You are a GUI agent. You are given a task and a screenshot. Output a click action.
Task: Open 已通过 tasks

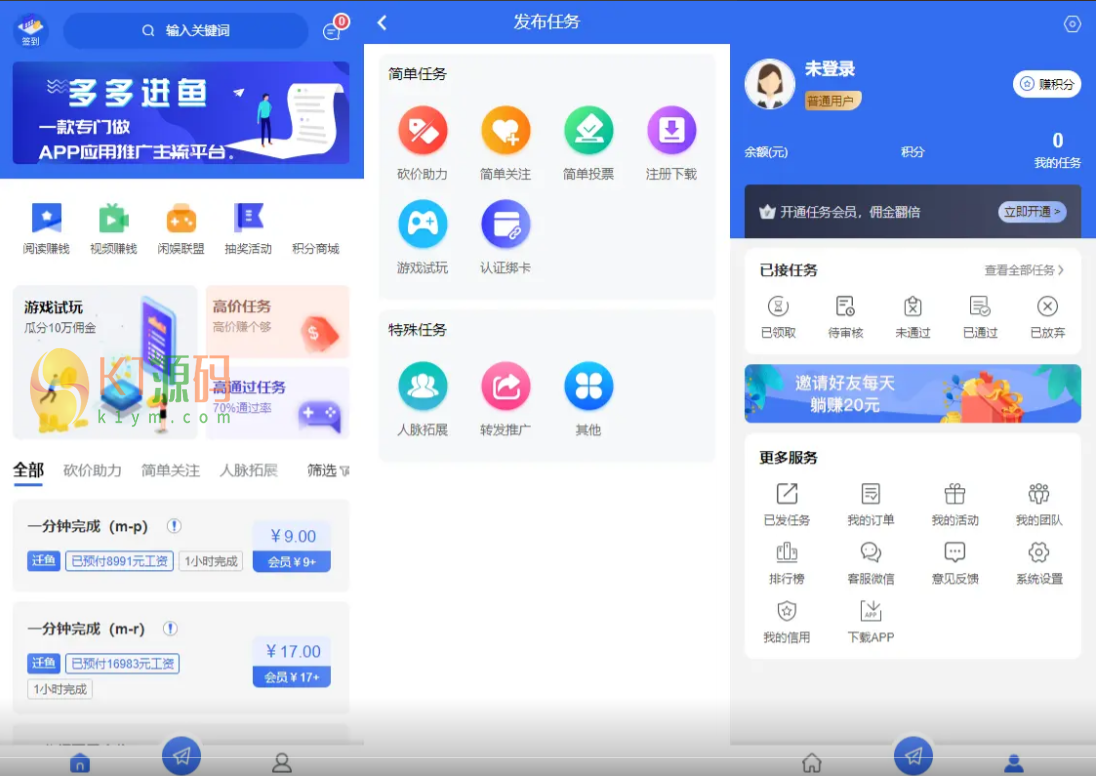980,317
